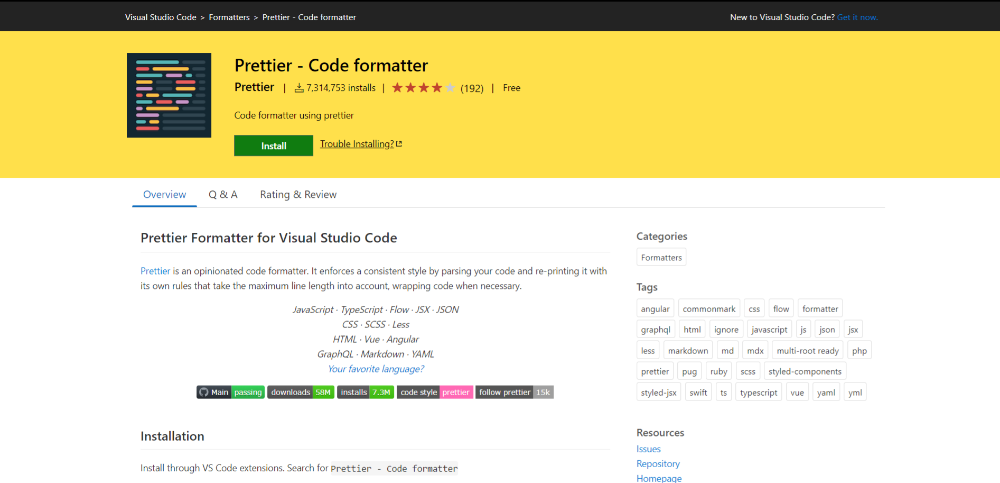Select the vue tag

point(797,392)
